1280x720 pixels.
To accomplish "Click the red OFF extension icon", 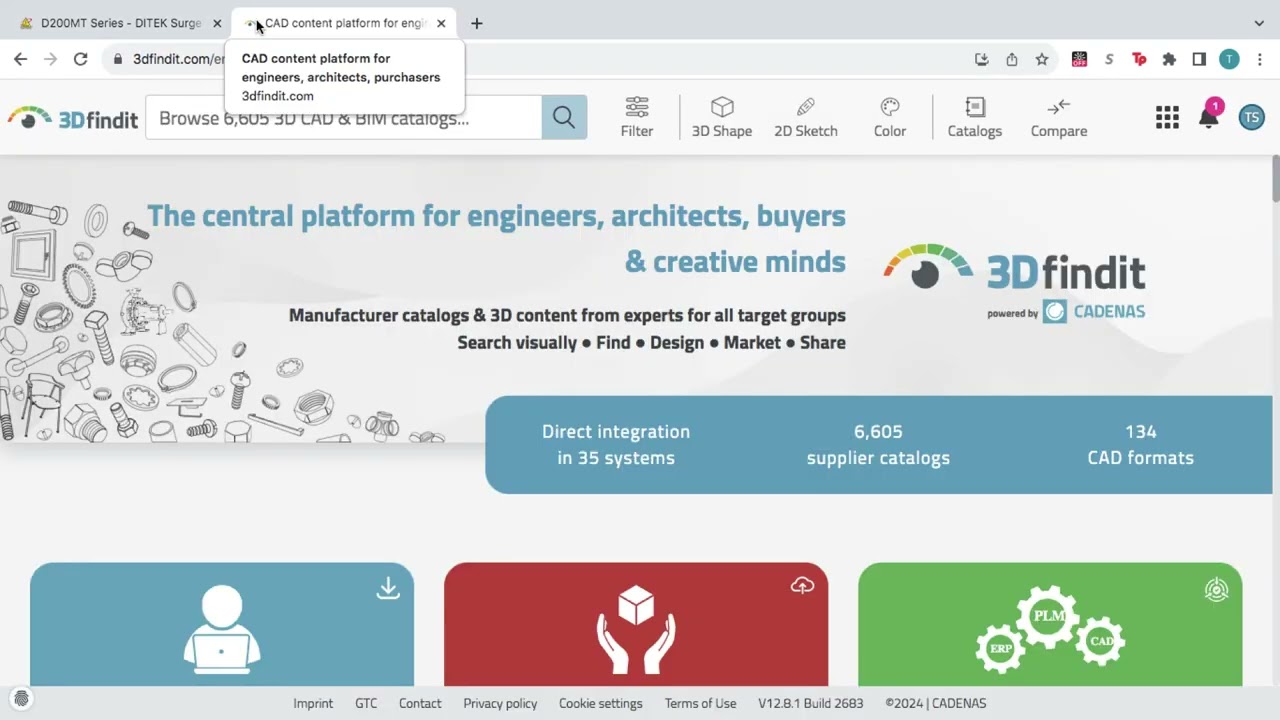I will [x=1079, y=59].
